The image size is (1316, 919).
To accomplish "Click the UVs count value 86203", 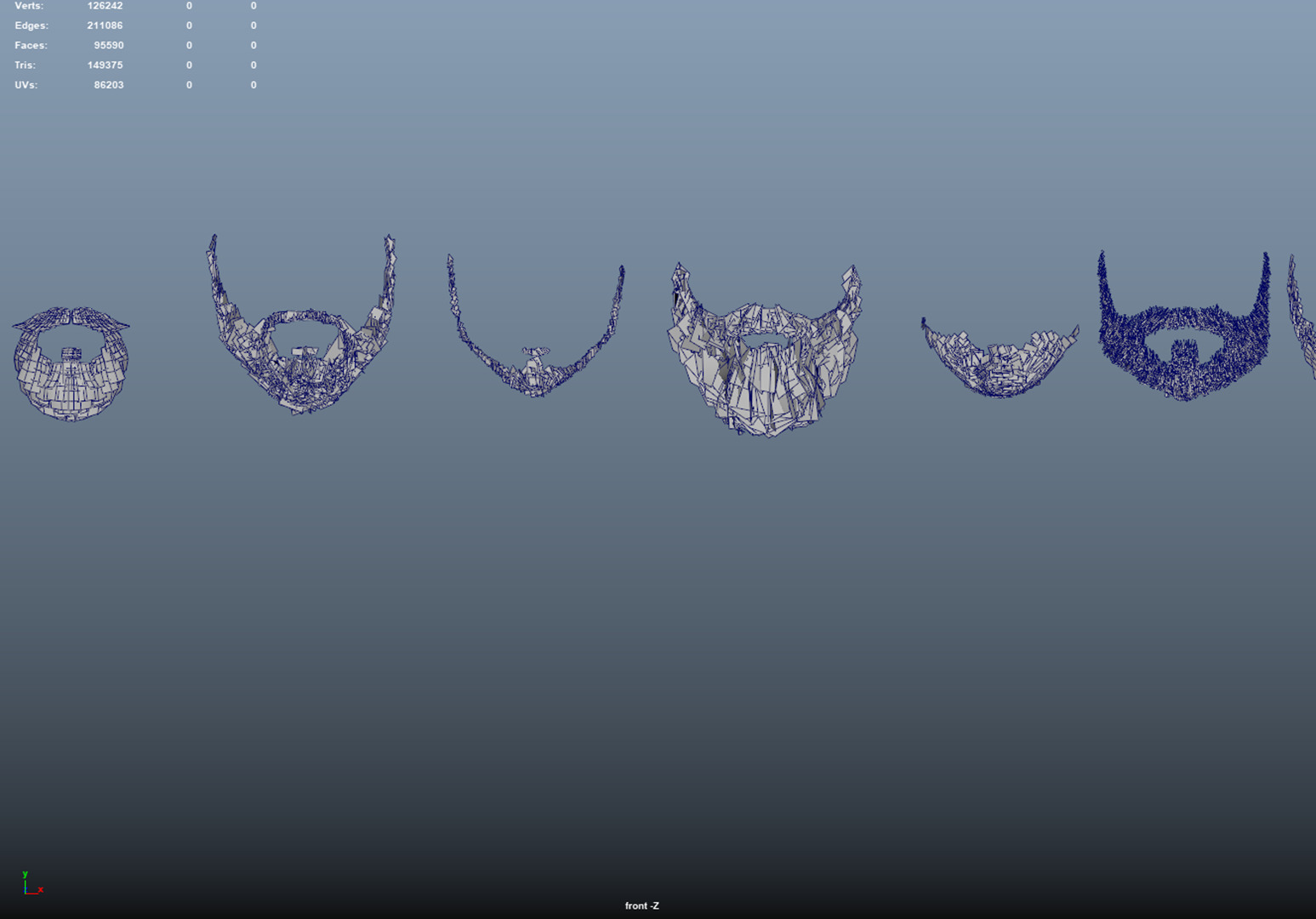I will tap(109, 85).
